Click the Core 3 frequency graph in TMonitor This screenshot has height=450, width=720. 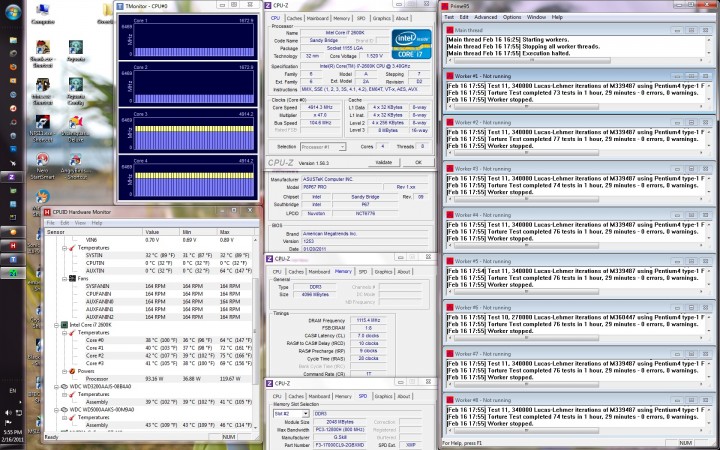click(194, 133)
